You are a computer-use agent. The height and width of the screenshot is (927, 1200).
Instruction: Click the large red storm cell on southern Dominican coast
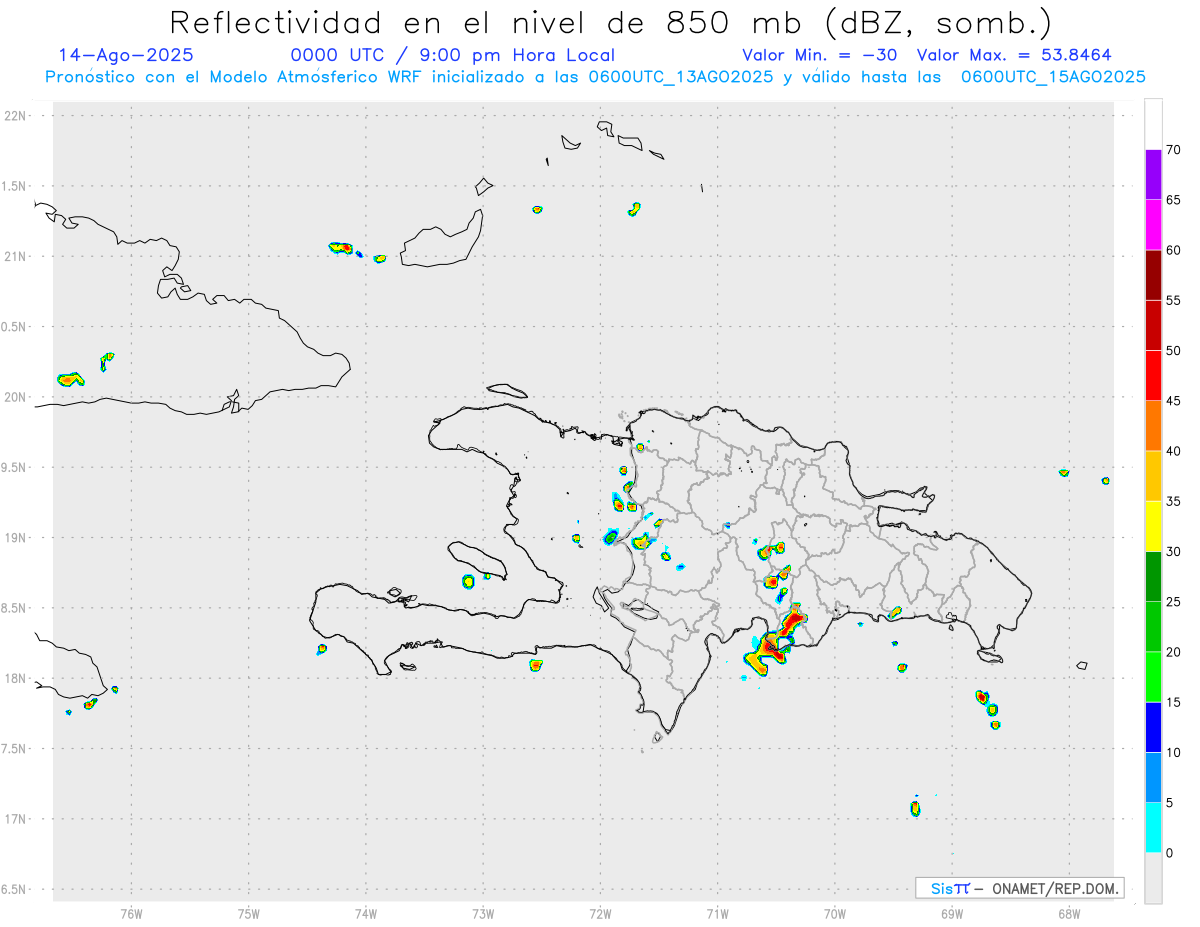pyautogui.click(x=776, y=639)
